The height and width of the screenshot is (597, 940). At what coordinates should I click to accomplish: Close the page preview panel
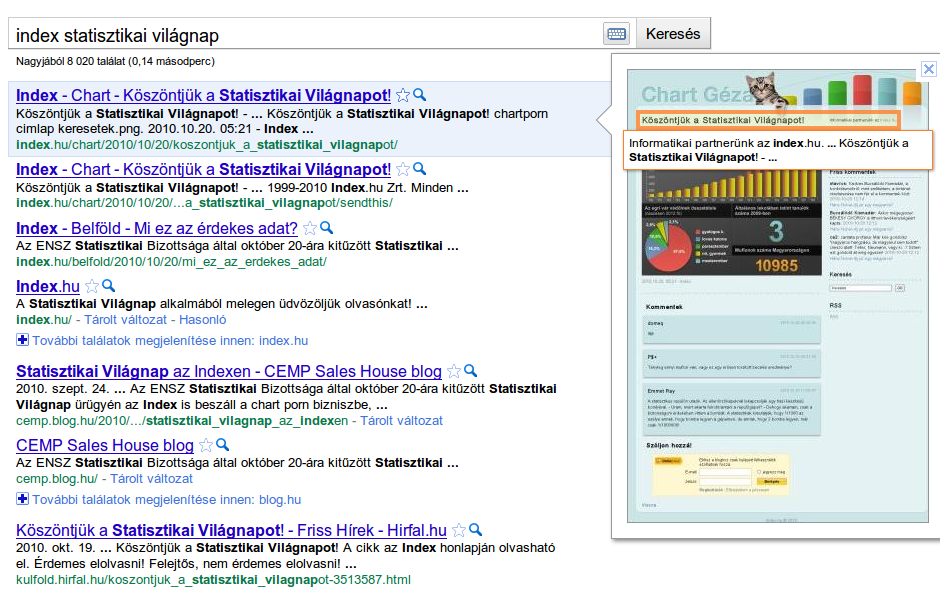pos(929,69)
